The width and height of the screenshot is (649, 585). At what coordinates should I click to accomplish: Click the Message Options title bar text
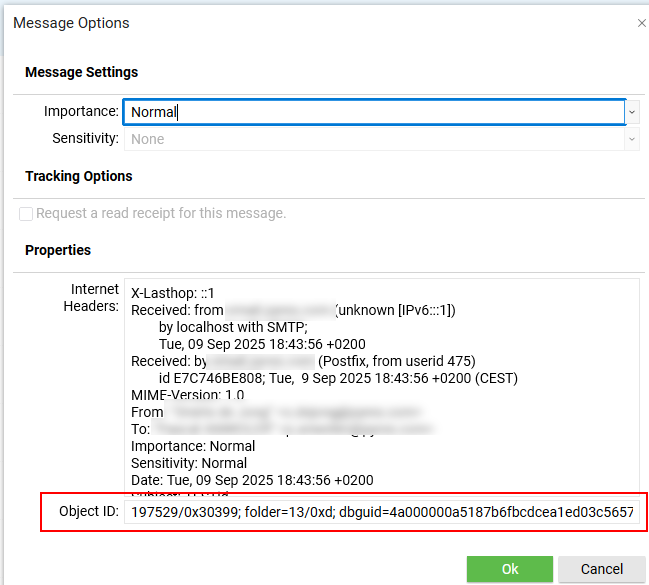coord(71,23)
